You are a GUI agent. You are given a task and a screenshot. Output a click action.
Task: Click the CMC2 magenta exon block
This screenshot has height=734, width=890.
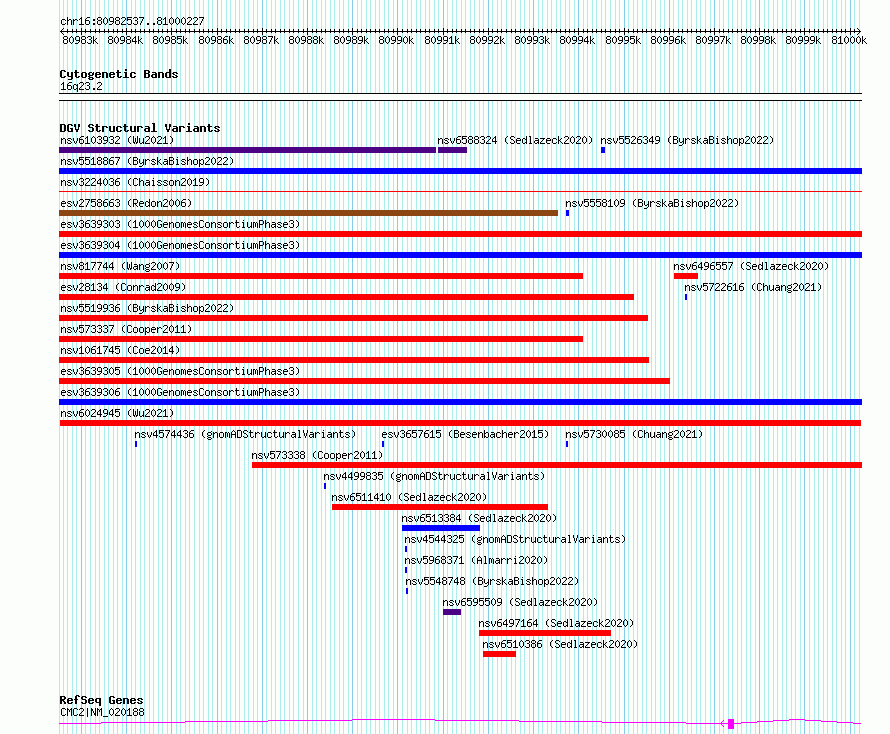click(731, 724)
